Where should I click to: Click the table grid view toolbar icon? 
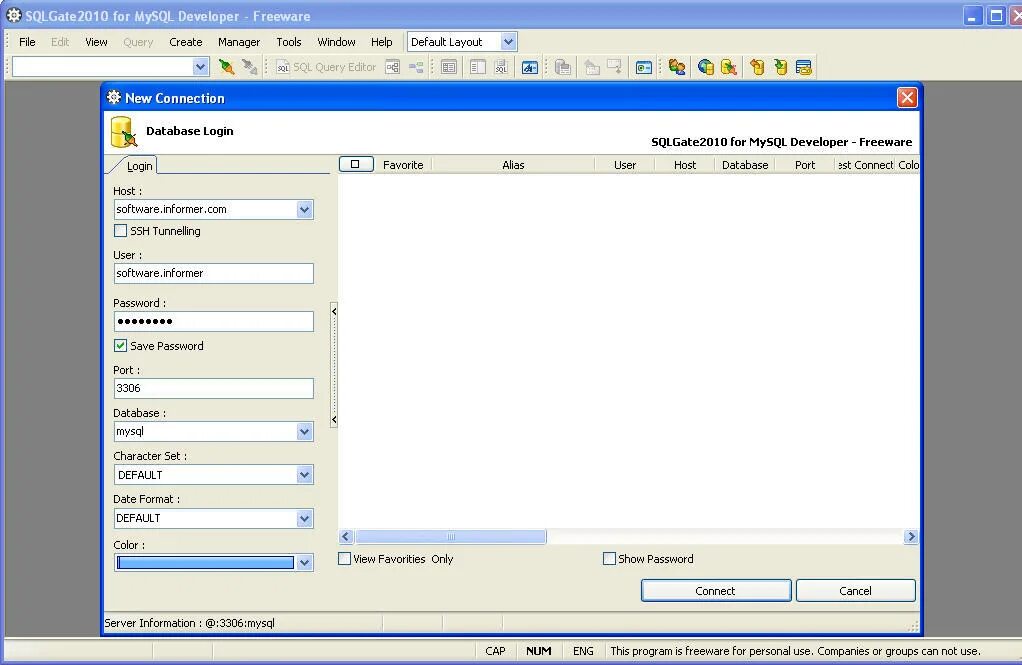click(x=448, y=66)
